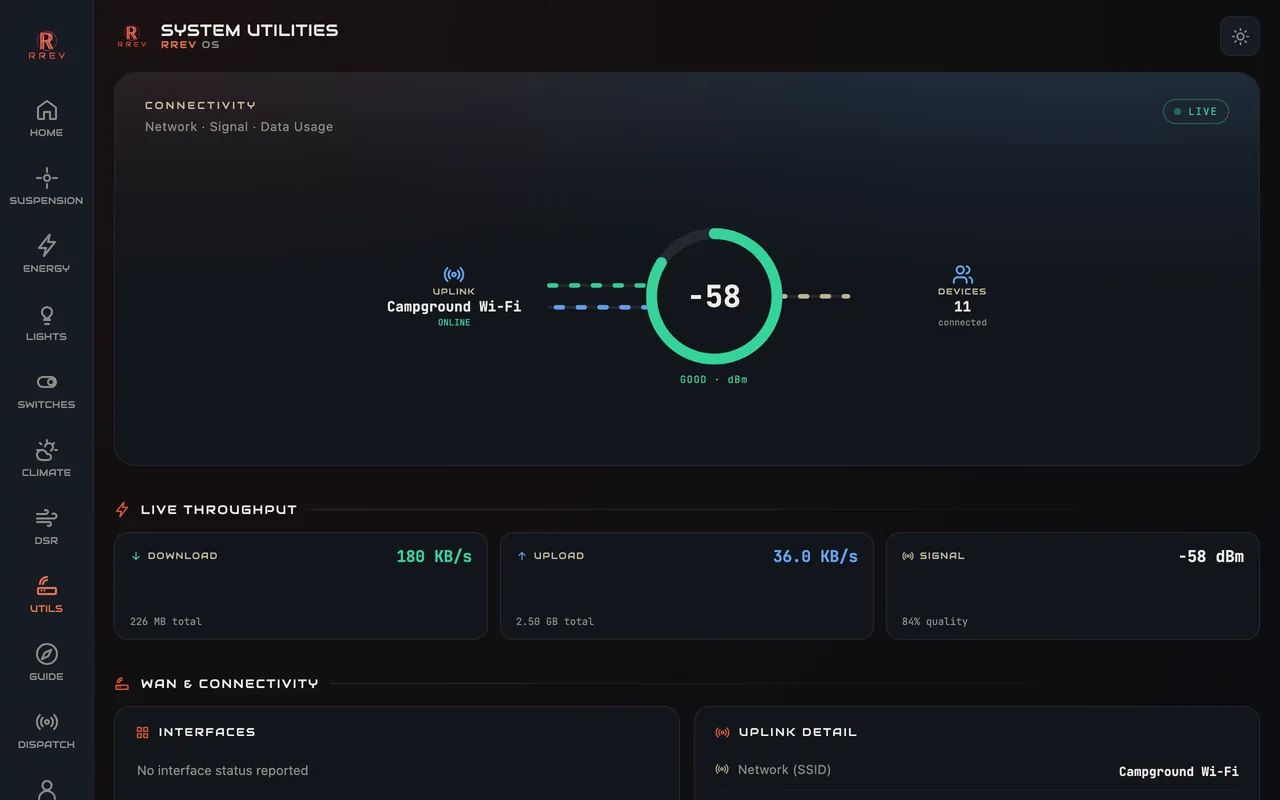The height and width of the screenshot is (800, 1280).
Task: Click the RREV logo in the sidebar
Action: 46,45
